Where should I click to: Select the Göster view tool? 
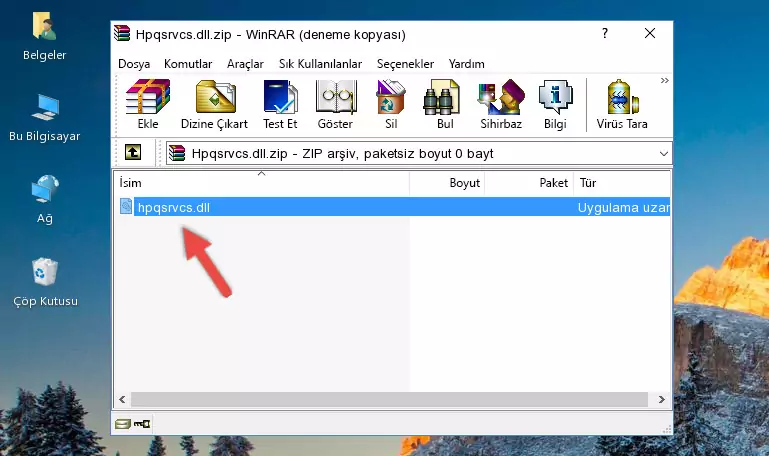[x=335, y=104]
